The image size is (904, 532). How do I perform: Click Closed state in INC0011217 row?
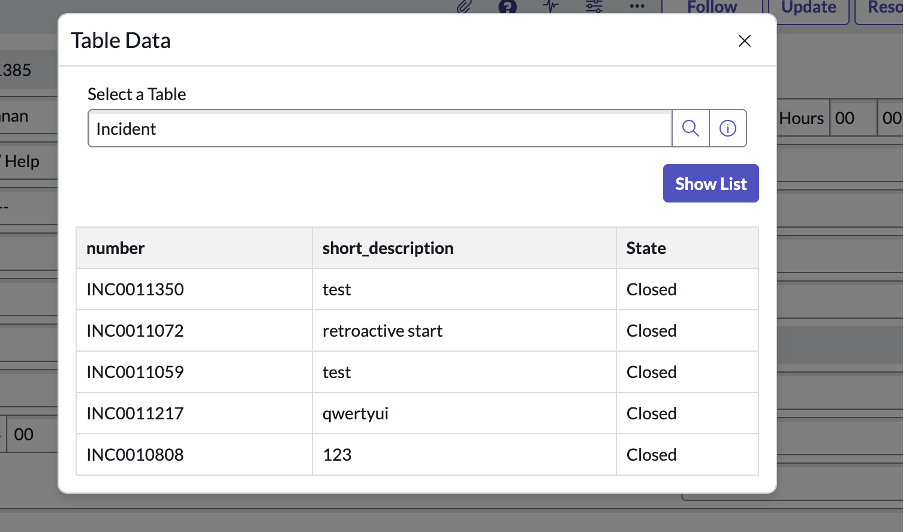pyautogui.click(x=687, y=413)
